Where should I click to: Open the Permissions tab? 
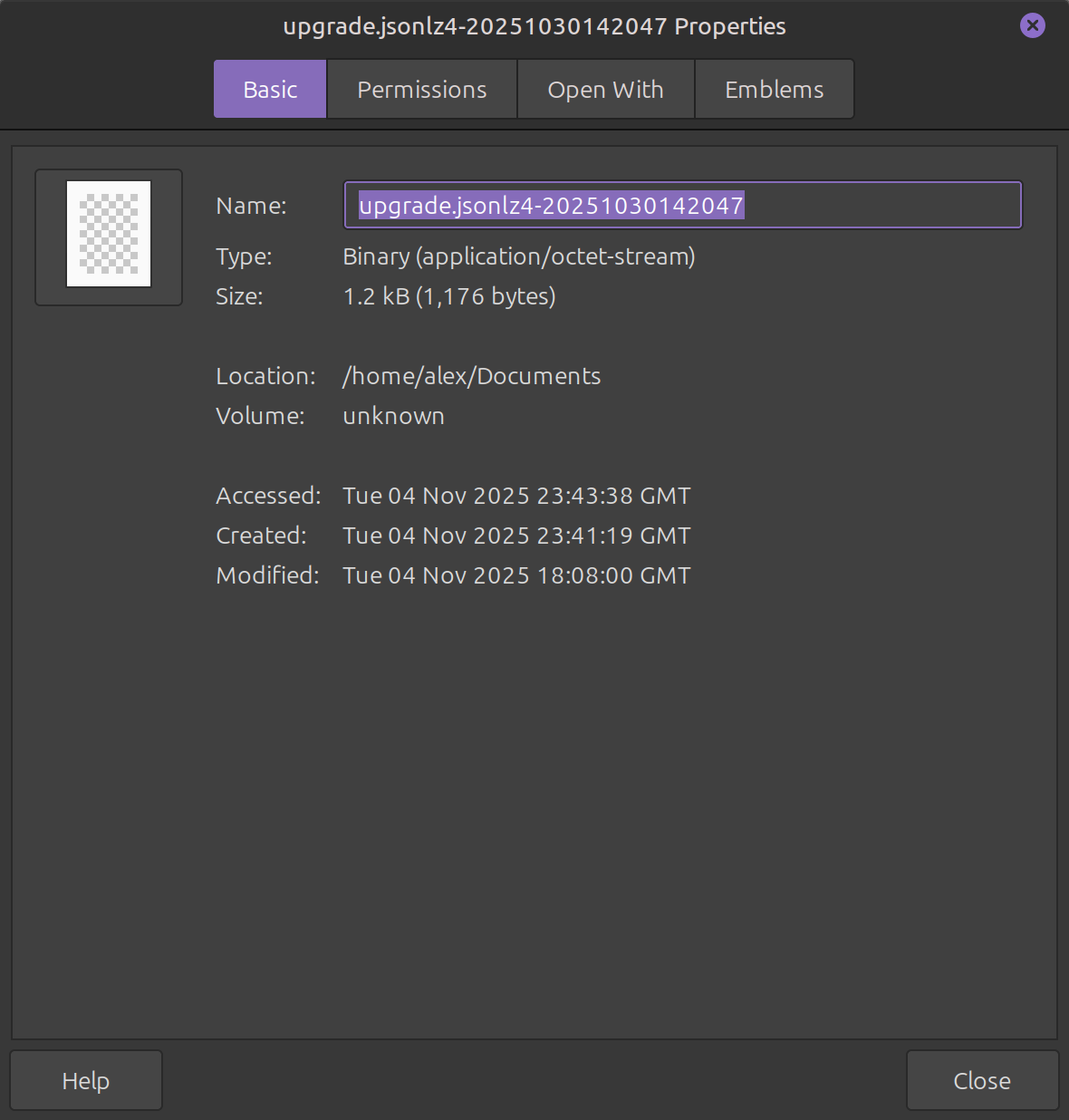point(421,90)
